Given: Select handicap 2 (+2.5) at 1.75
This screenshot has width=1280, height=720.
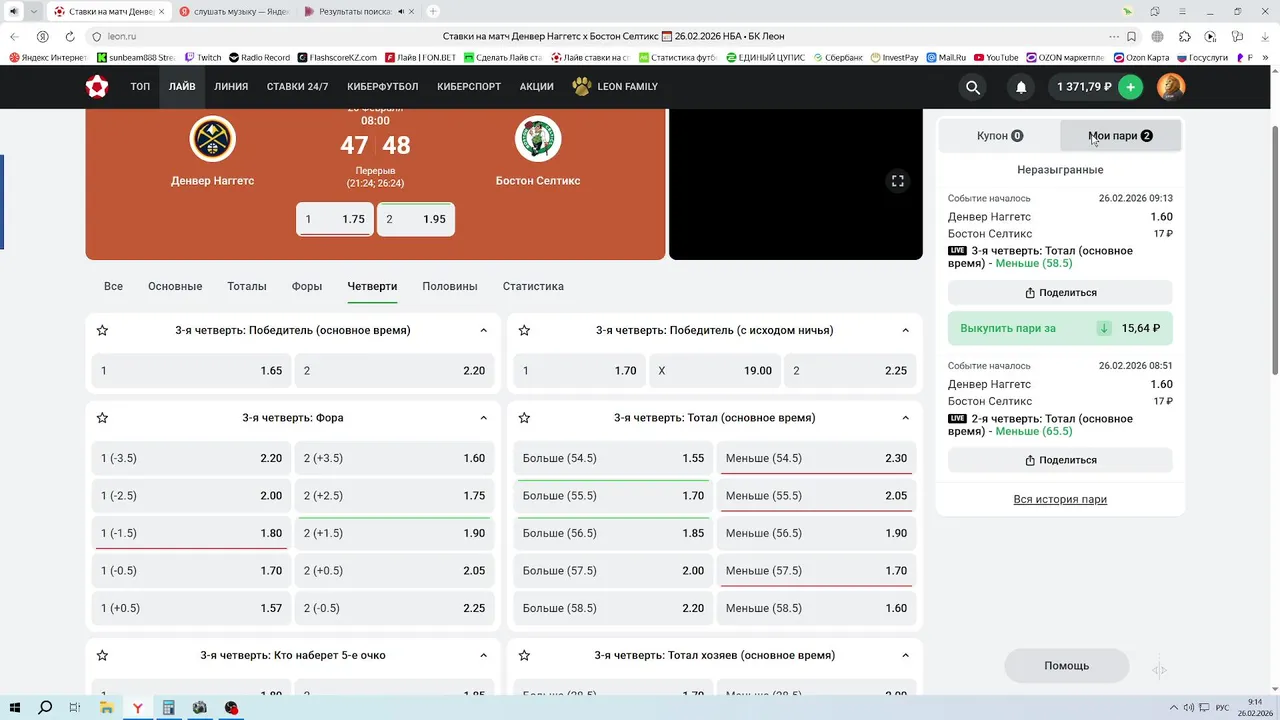Looking at the screenshot, I should tap(394, 496).
